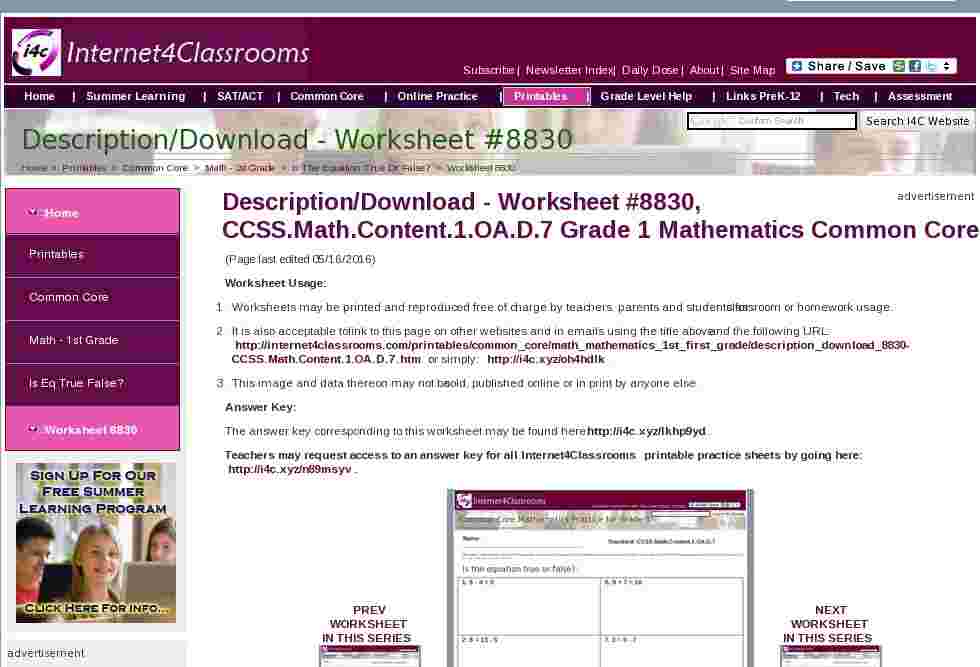Open the teacher access link i4c.xyz/n89msyv

290,469
